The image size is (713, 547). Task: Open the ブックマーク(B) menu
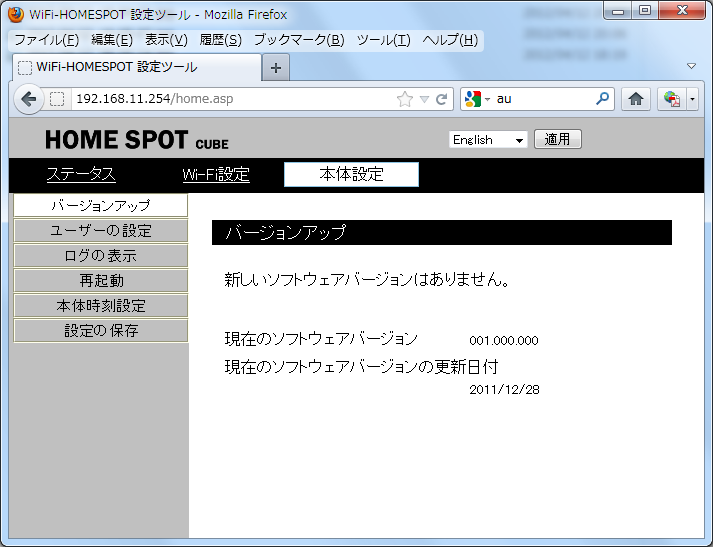pos(299,40)
